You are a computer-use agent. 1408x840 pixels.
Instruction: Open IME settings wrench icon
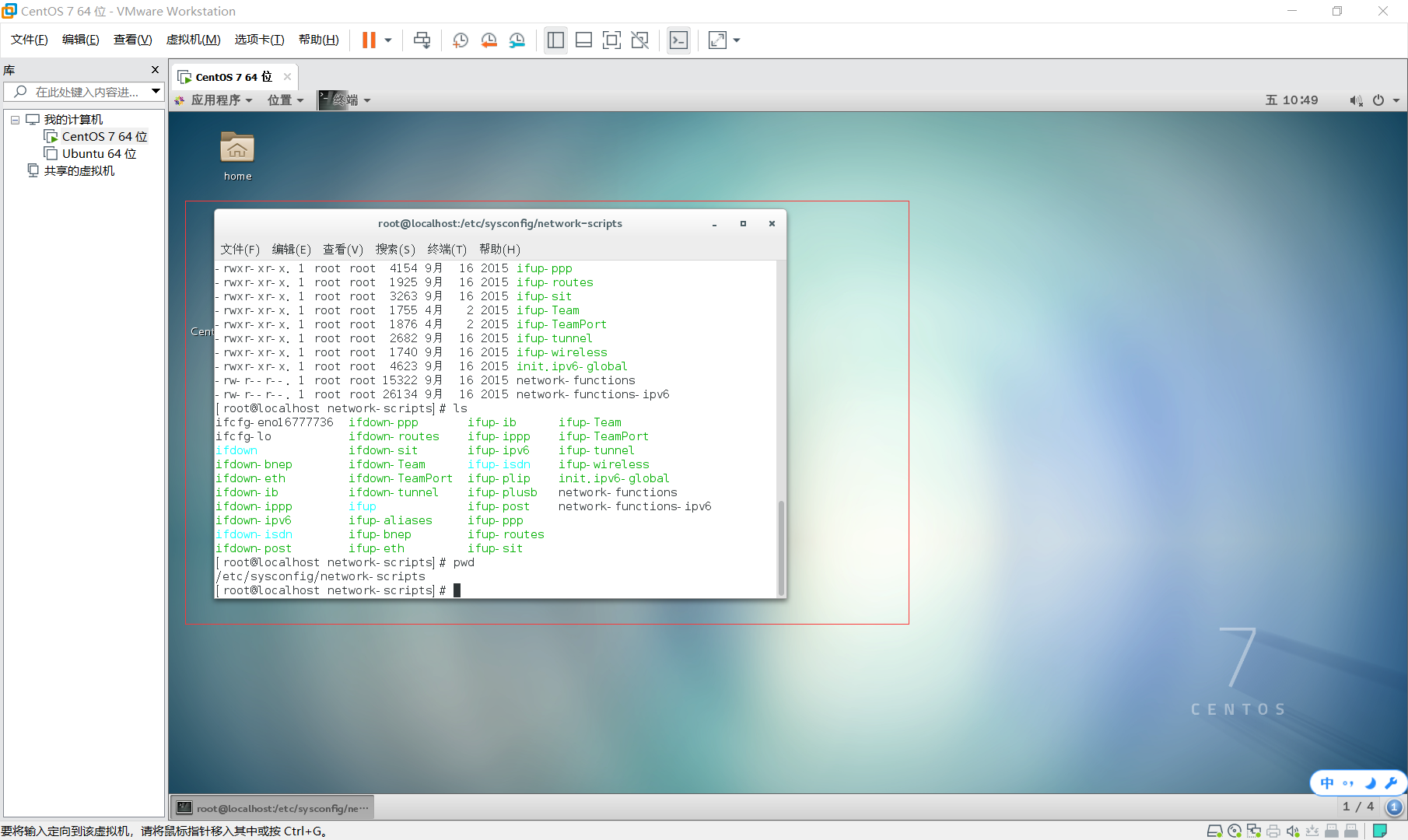[x=1392, y=783]
